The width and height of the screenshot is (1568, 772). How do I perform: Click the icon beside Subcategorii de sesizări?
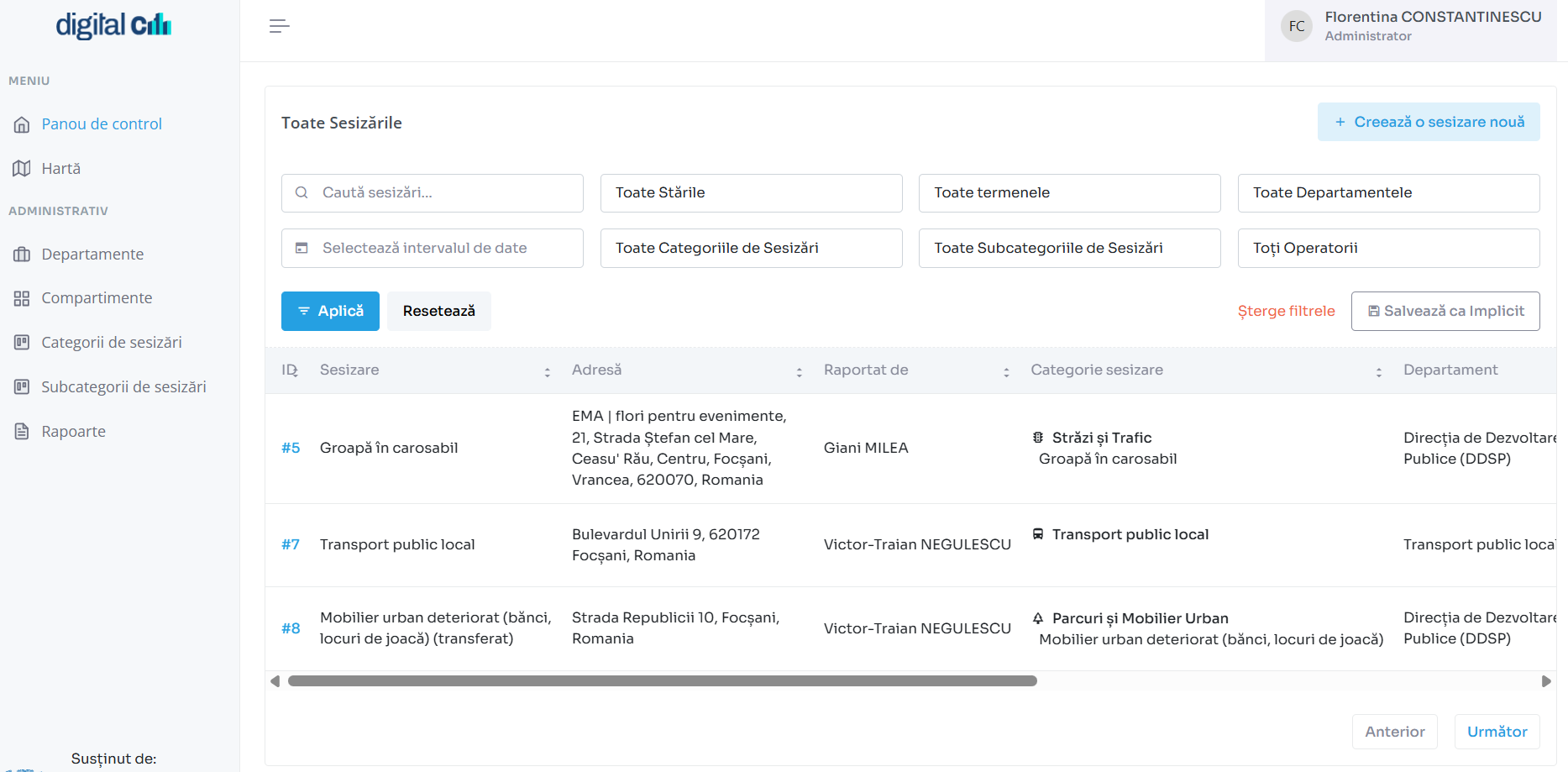click(22, 387)
